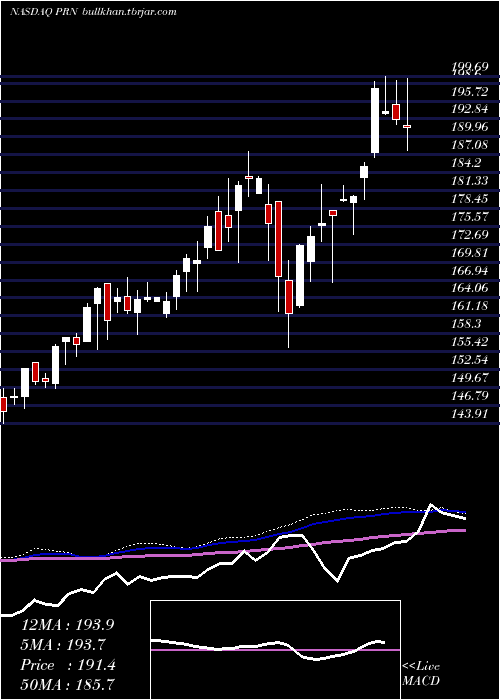Click the 12MA : 193.9 readout
This screenshot has width=500, height=700.
point(67,624)
